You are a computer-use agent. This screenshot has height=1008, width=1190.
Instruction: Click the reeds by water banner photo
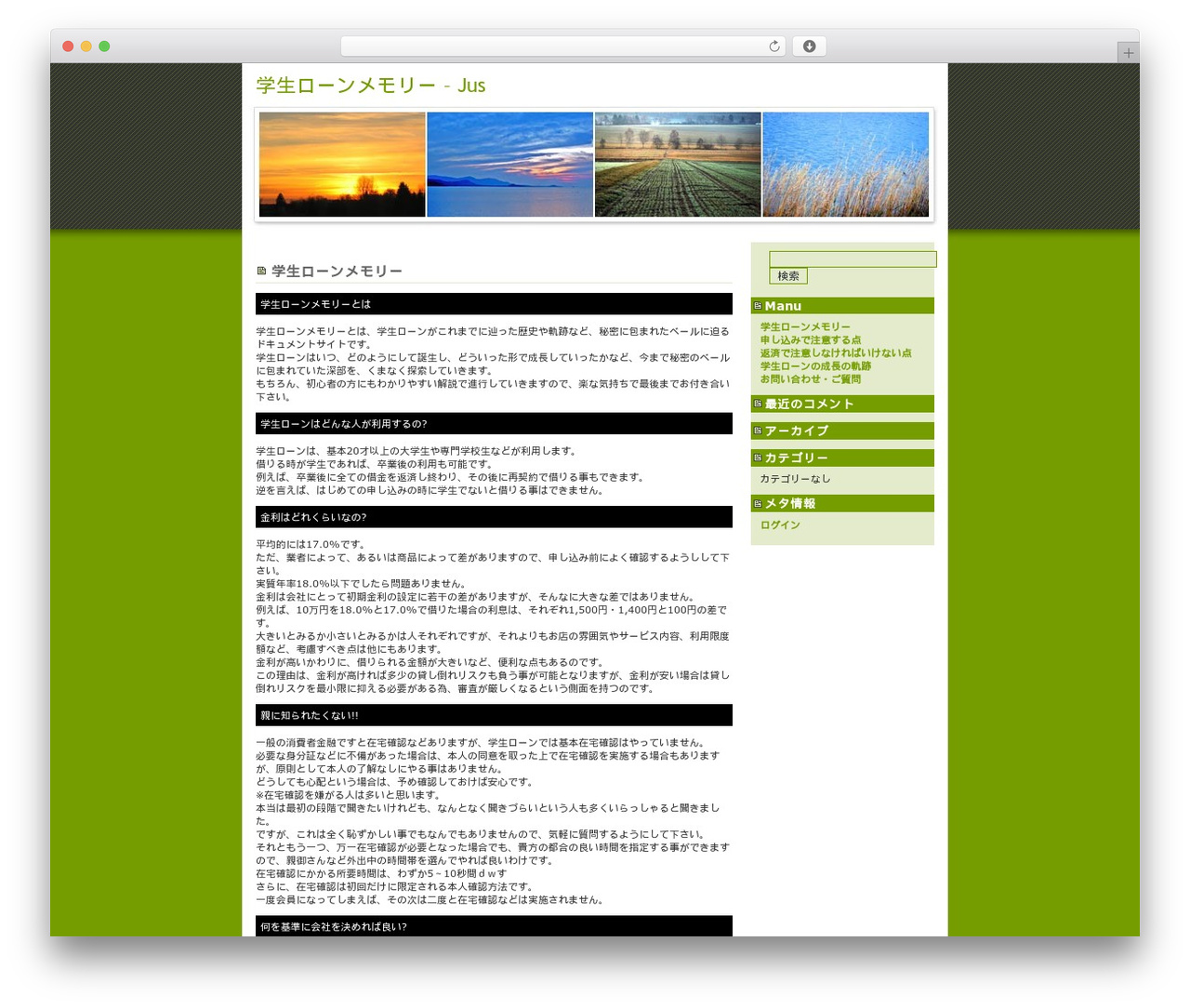point(846,165)
